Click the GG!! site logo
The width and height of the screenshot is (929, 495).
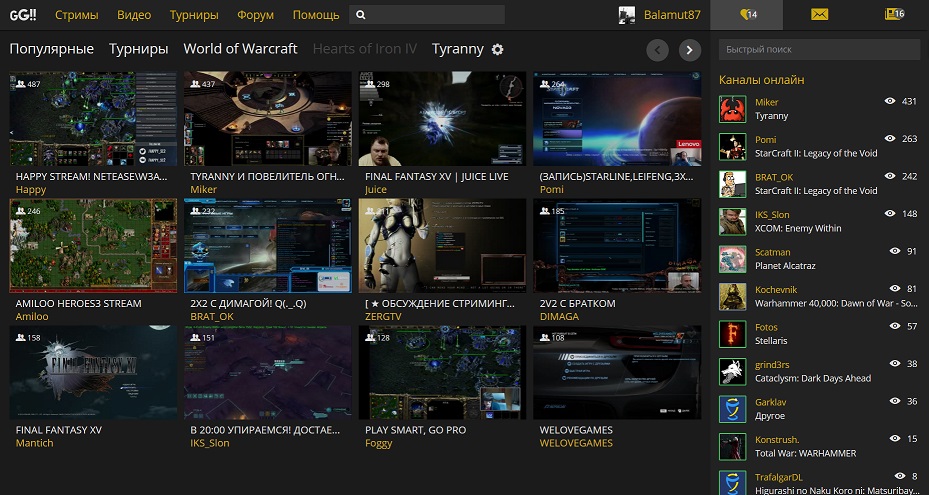(x=23, y=15)
